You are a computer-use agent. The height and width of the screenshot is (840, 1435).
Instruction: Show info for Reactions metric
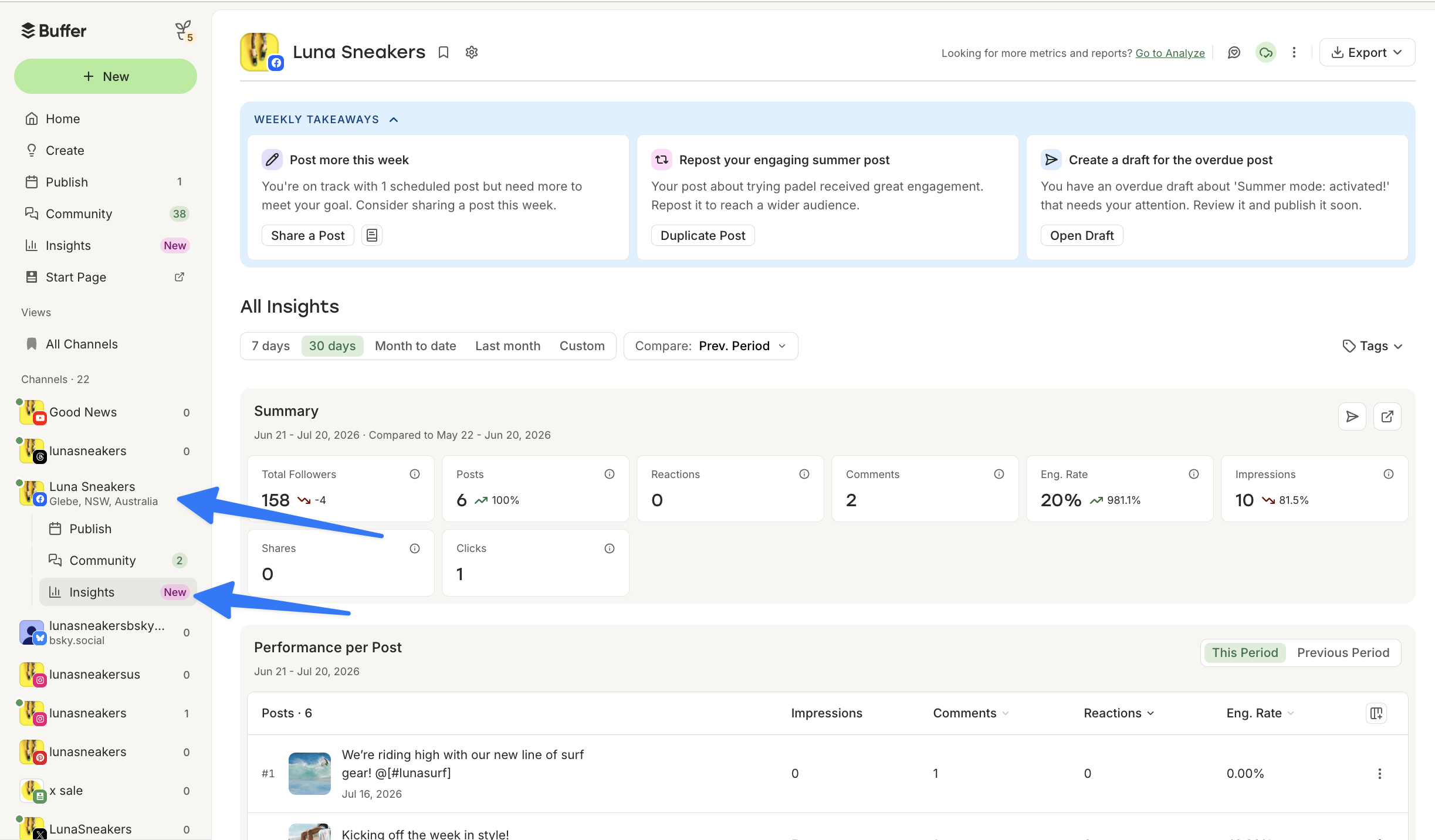point(804,474)
